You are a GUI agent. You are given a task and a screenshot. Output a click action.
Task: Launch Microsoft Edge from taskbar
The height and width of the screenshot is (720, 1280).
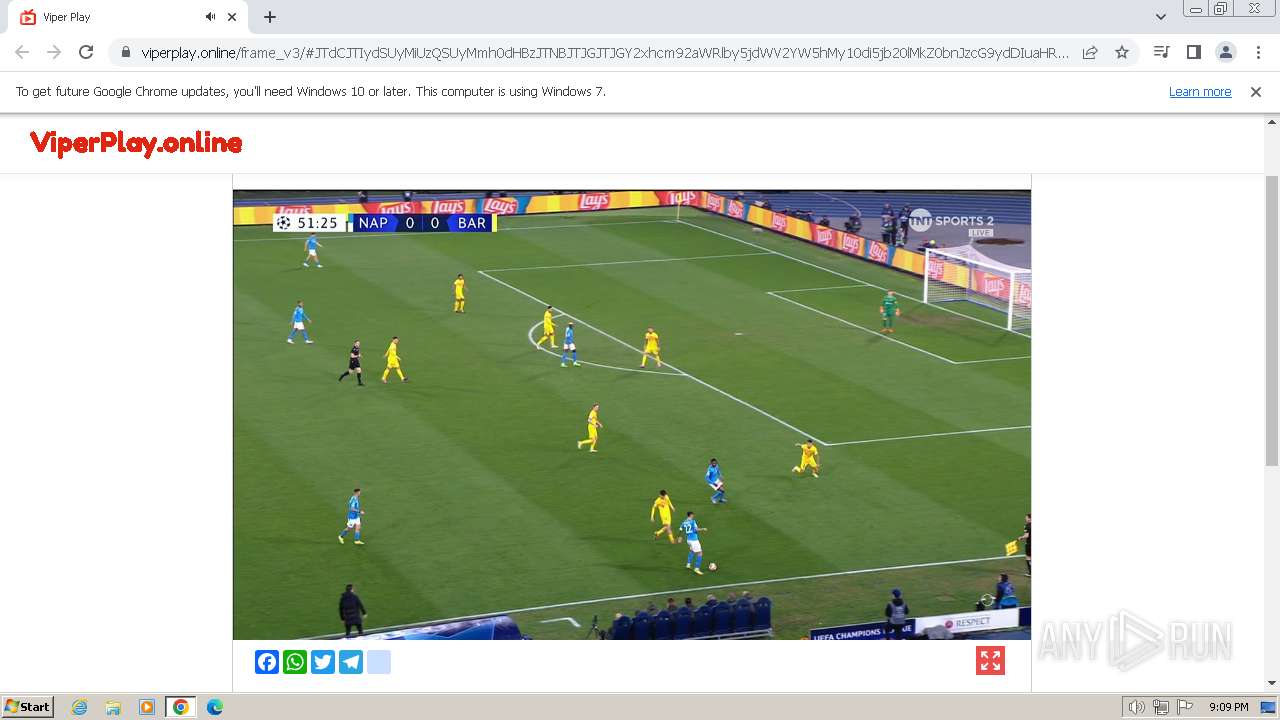(214, 707)
